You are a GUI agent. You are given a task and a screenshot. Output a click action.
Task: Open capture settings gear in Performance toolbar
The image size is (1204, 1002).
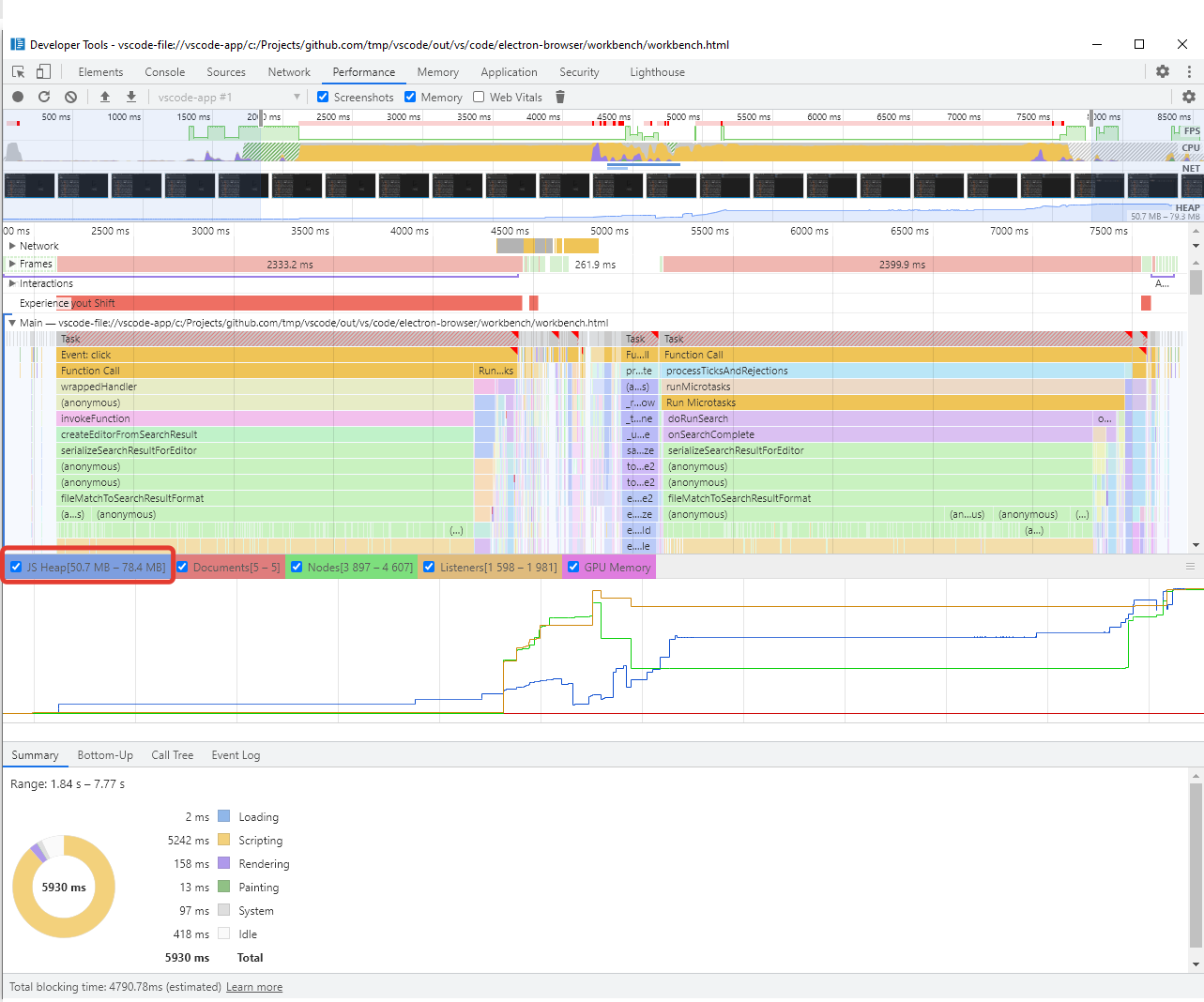coord(1189,97)
